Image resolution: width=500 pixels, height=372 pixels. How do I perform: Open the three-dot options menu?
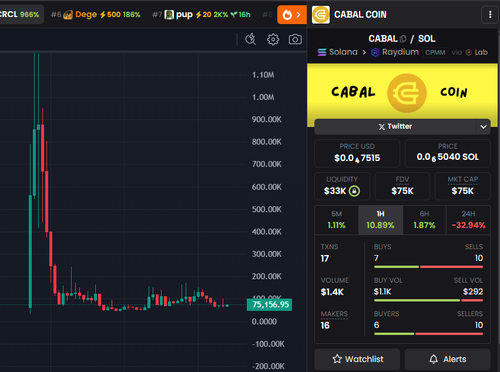[490, 15]
